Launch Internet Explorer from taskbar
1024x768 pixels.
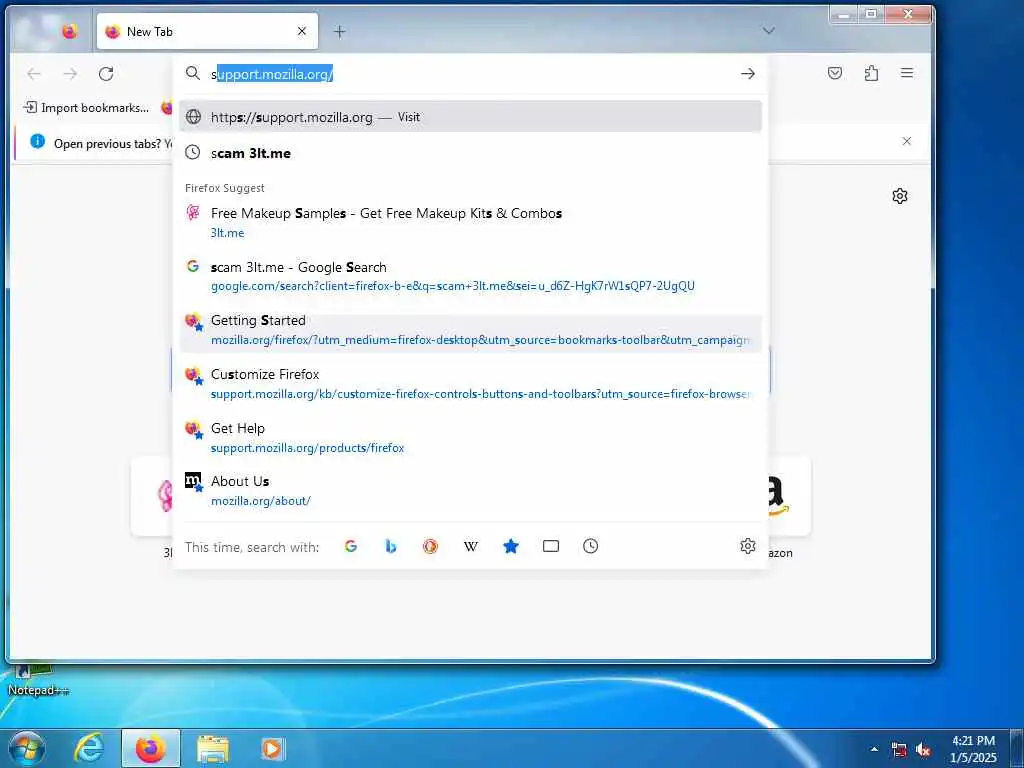(x=89, y=748)
